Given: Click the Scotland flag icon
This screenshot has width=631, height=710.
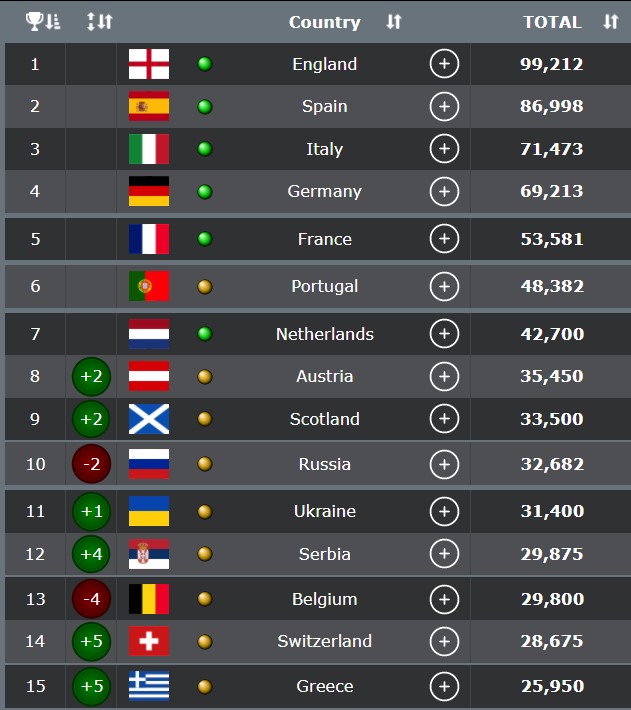Looking at the screenshot, I should click(149, 419).
